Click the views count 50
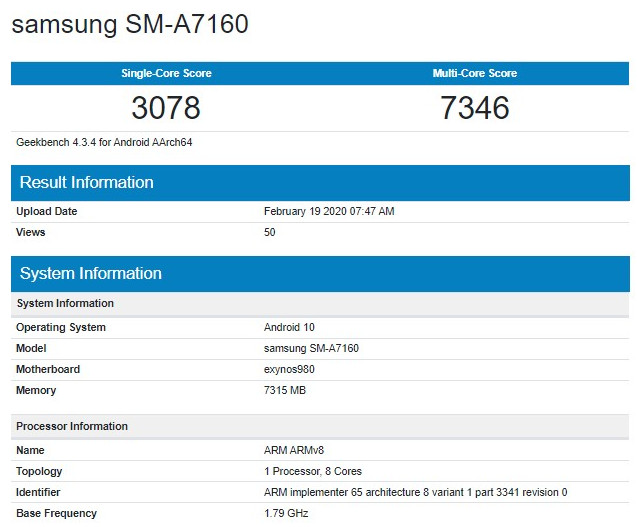 269,232
